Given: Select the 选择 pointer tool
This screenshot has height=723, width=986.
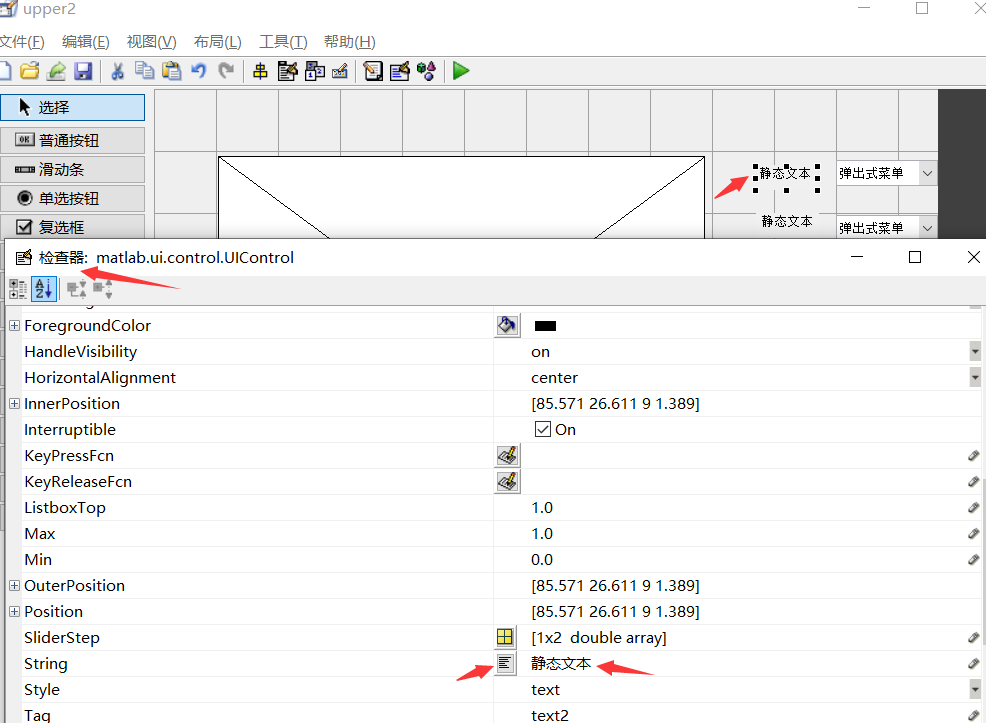Looking at the screenshot, I should 72,108.
